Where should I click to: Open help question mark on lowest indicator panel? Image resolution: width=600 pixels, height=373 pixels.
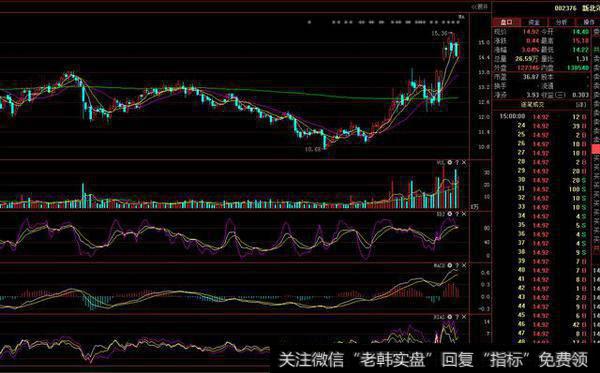[x=457, y=317]
